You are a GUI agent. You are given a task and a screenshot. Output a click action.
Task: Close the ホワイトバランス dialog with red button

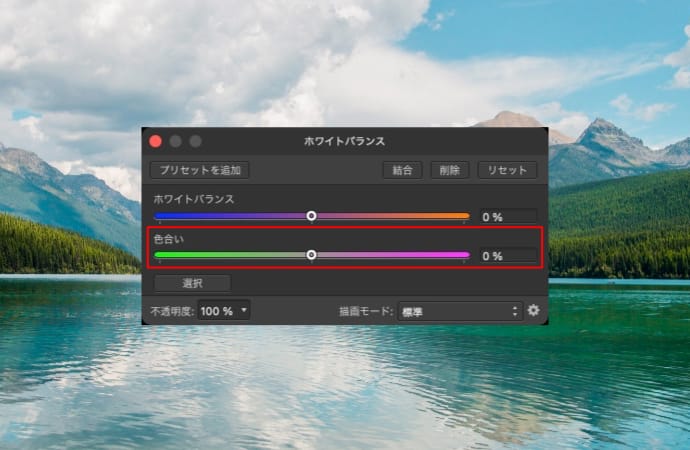(x=155, y=141)
